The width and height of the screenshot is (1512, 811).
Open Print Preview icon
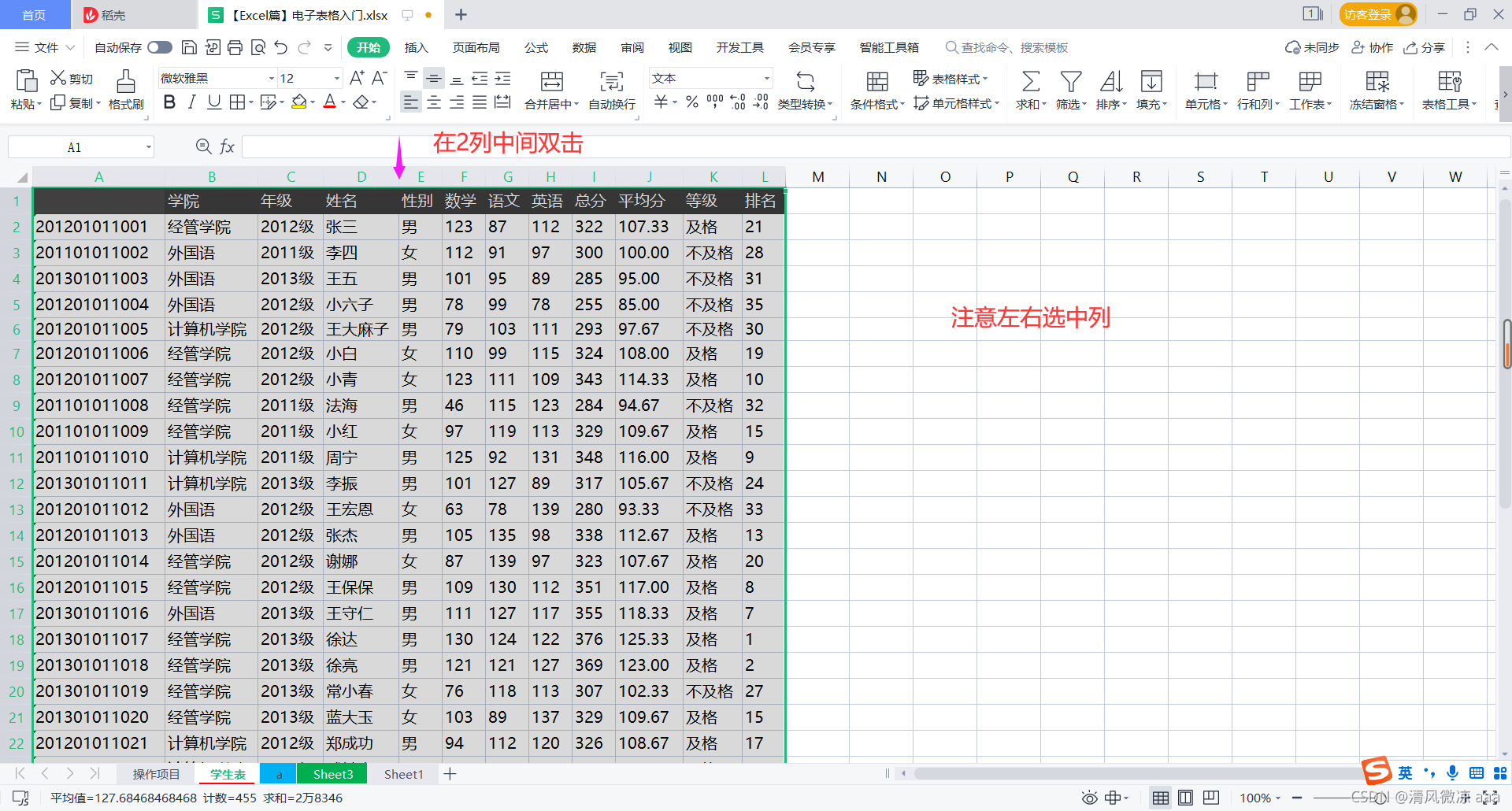click(x=258, y=47)
